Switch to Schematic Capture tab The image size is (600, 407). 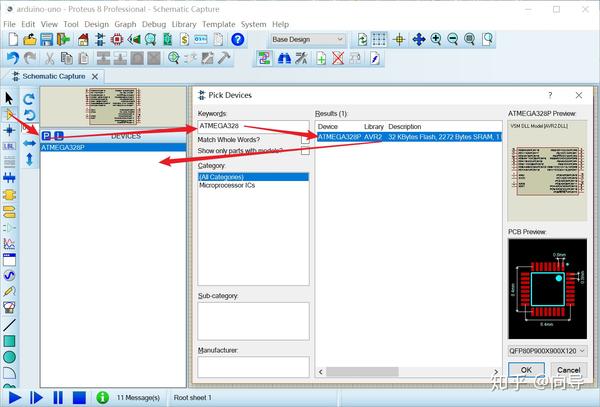(x=54, y=77)
